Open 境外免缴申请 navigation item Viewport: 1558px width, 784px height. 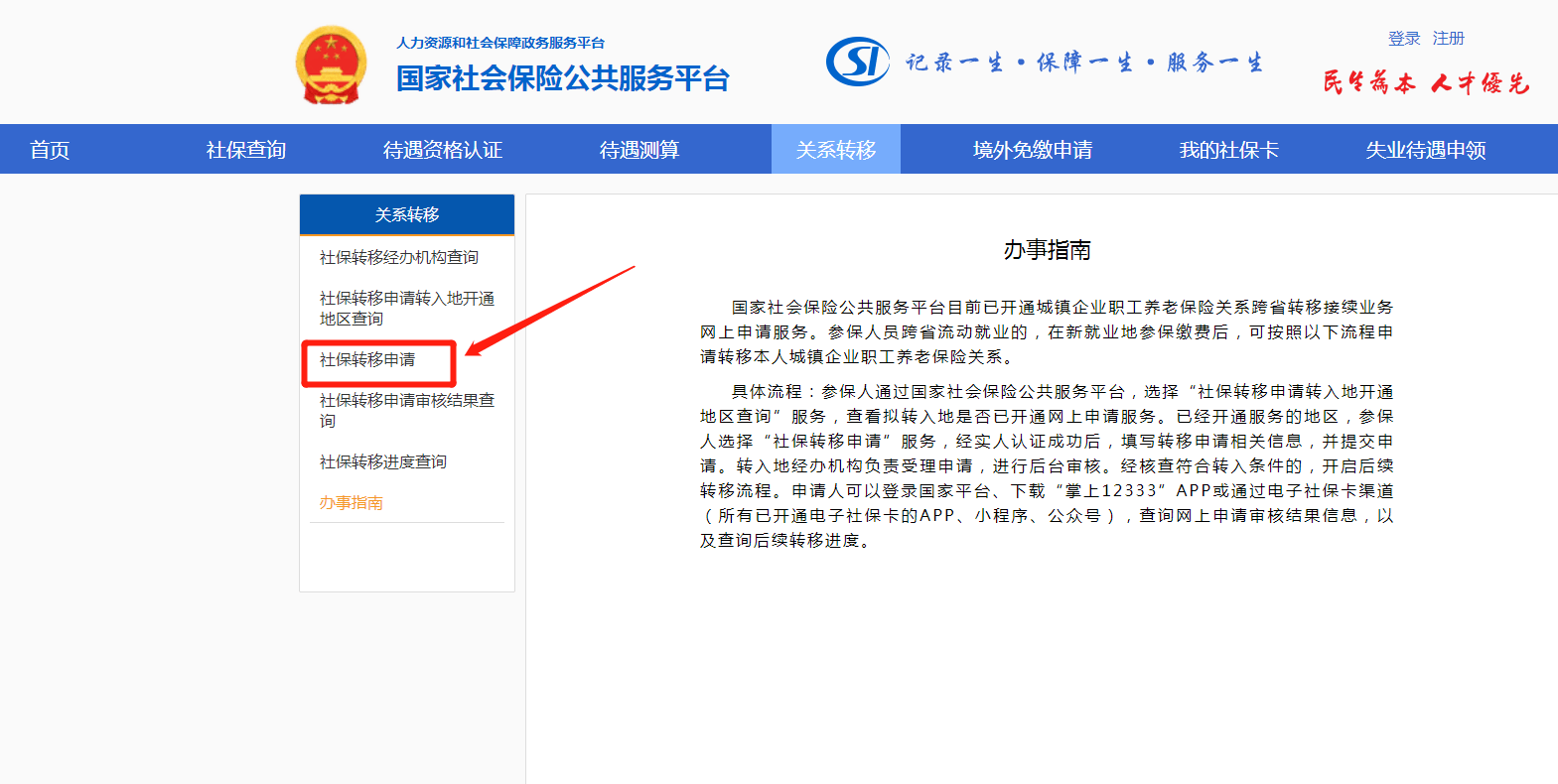click(x=1033, y=150)
